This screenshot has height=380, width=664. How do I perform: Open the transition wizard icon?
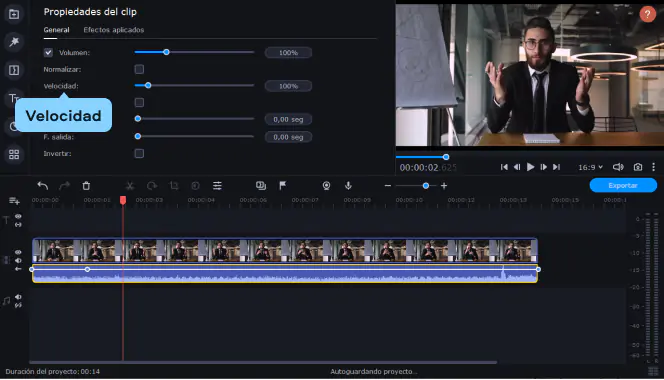[261, 186]
